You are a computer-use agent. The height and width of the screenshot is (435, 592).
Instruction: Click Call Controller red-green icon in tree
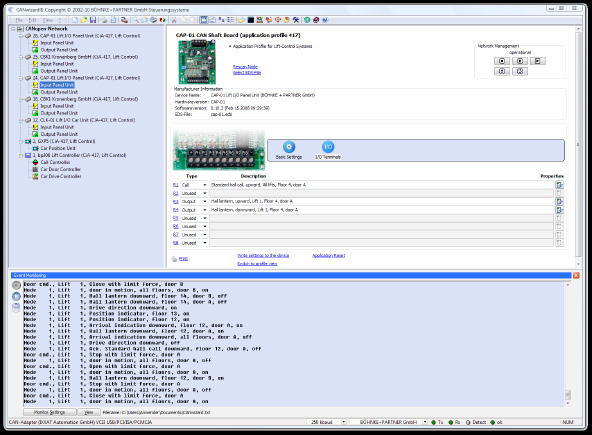coord(35,162)
